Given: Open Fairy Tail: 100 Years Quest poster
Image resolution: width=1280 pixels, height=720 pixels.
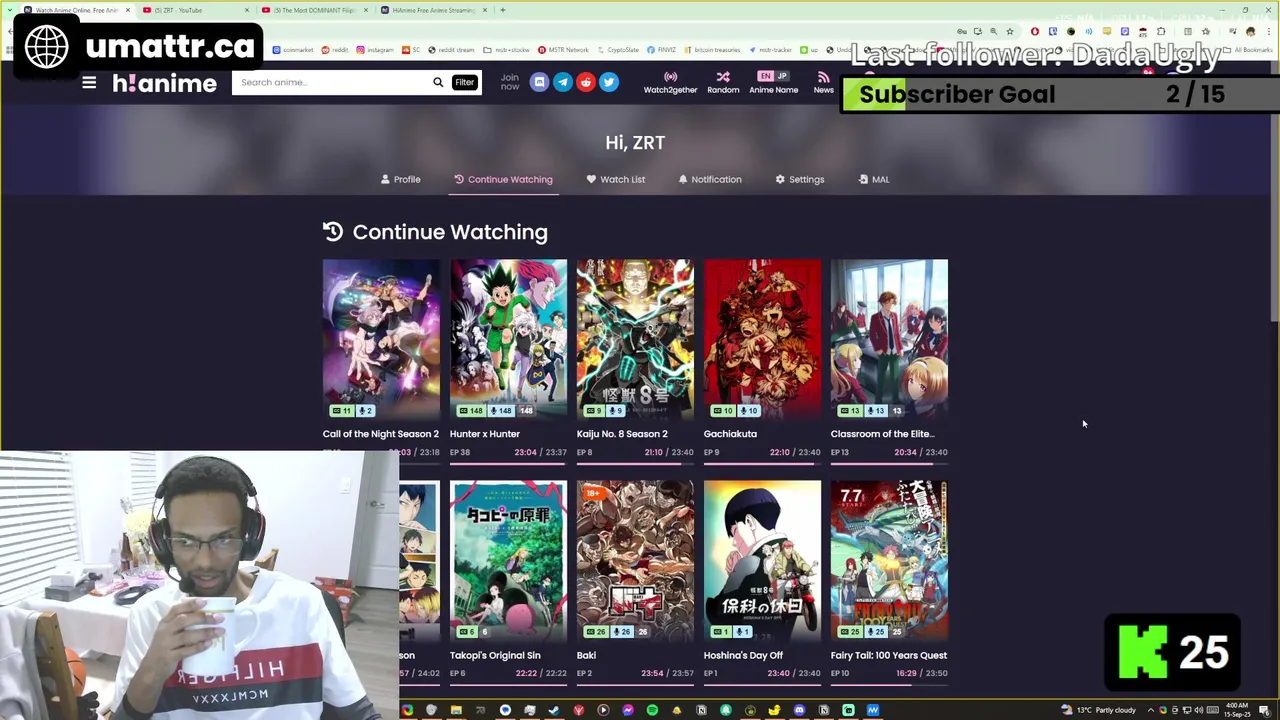Looking at the screenshot, I should (x=889, y=560).
